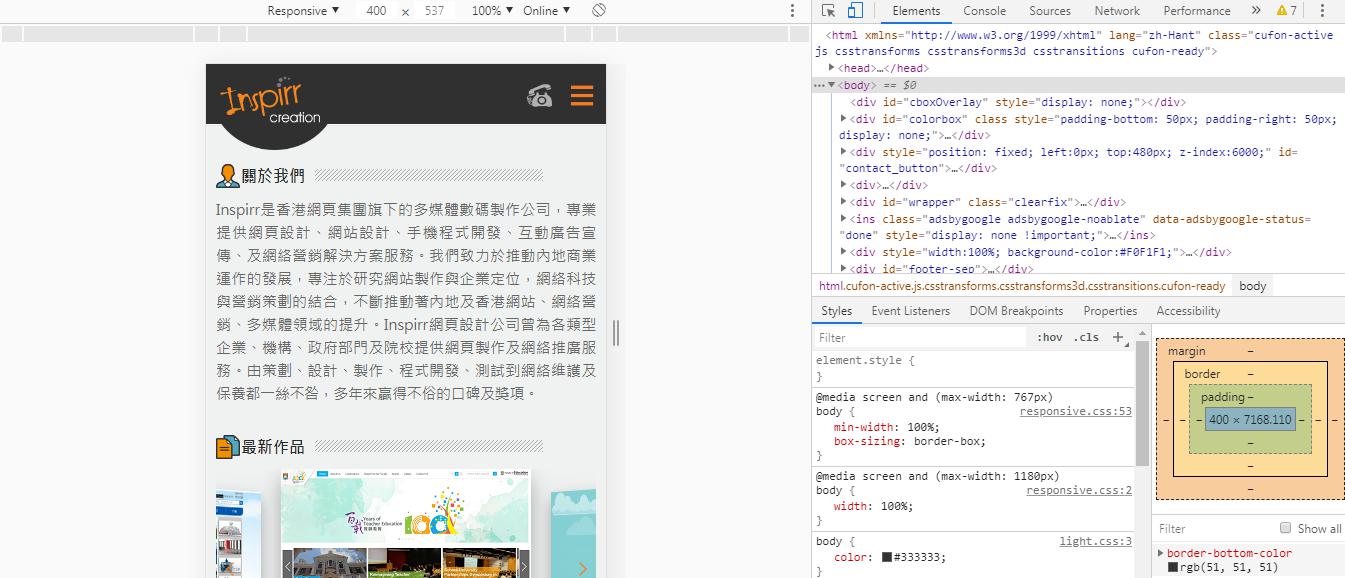Expand border-bottom-color computed property
Screen dimensions: 1345x578
pyautogui.click(x=1161, y=553)
